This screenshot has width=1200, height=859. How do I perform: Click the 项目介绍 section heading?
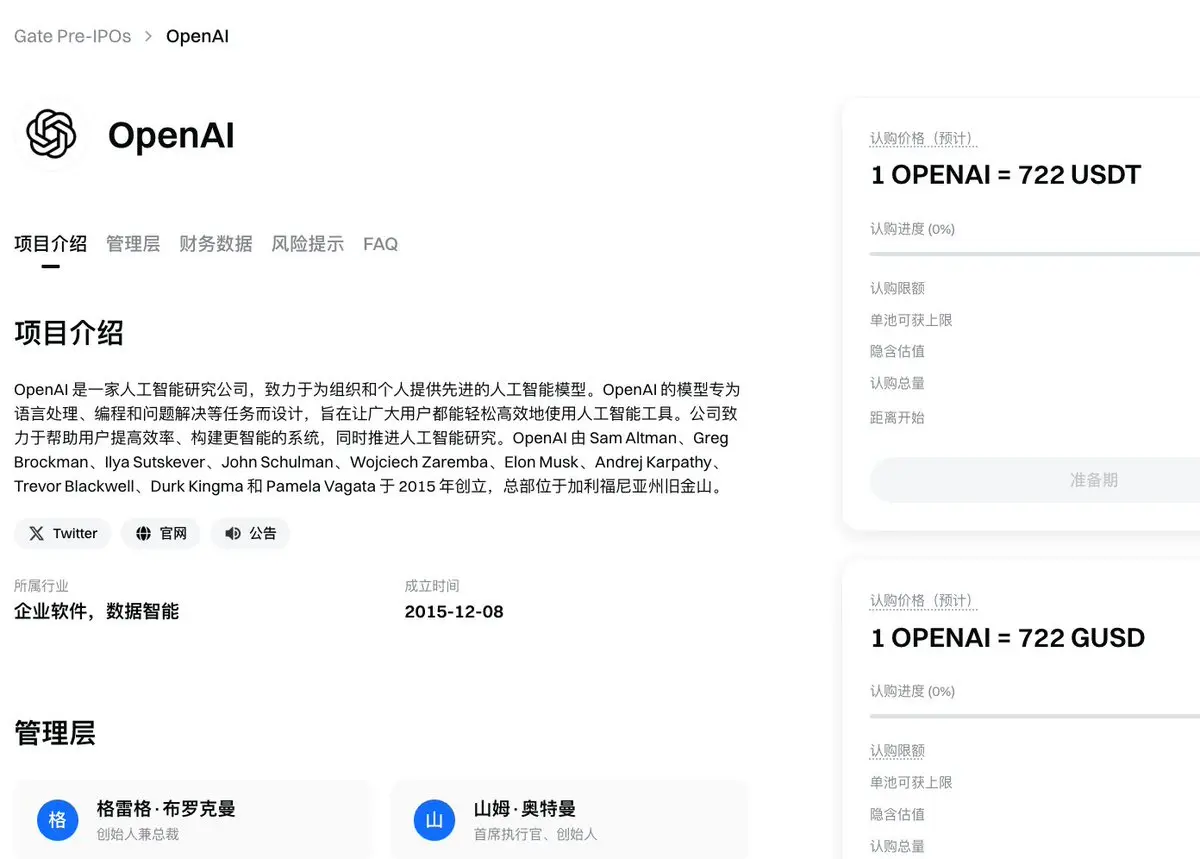(x=69, y=333)
